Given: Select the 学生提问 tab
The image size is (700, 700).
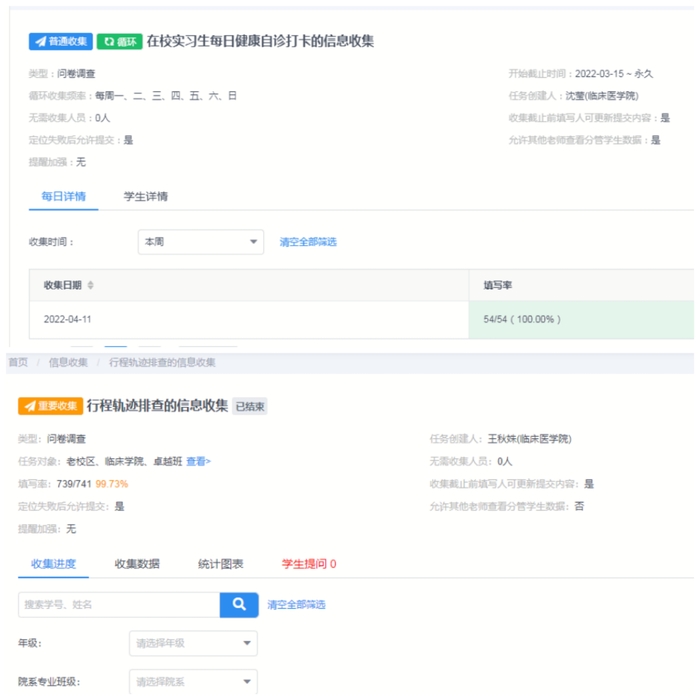Looking at the screenshot, I should 308,564.
